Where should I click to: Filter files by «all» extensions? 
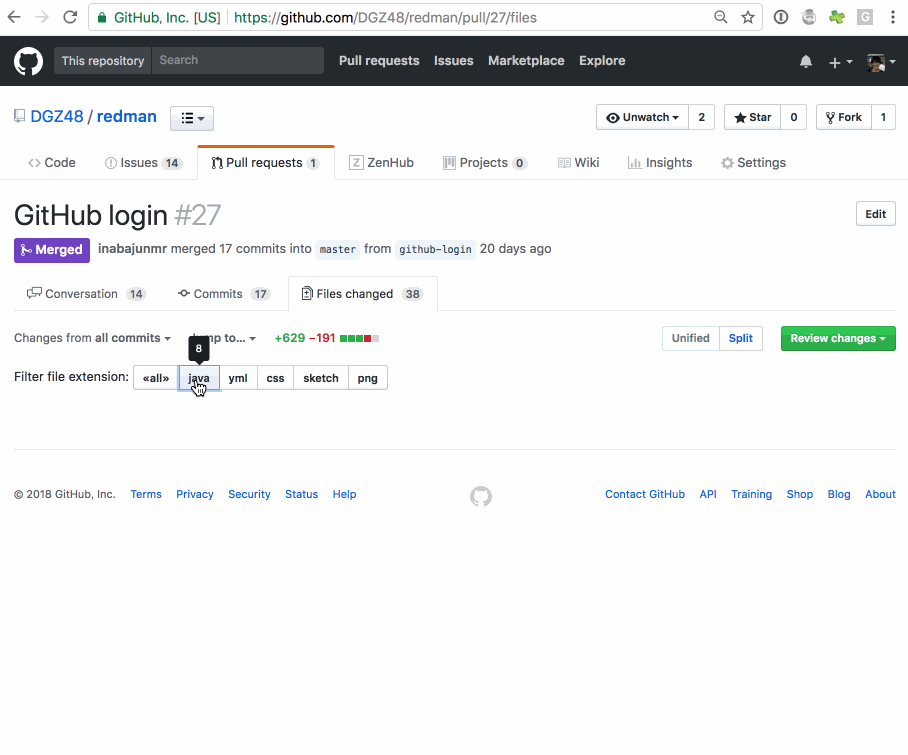coord(156,378)
